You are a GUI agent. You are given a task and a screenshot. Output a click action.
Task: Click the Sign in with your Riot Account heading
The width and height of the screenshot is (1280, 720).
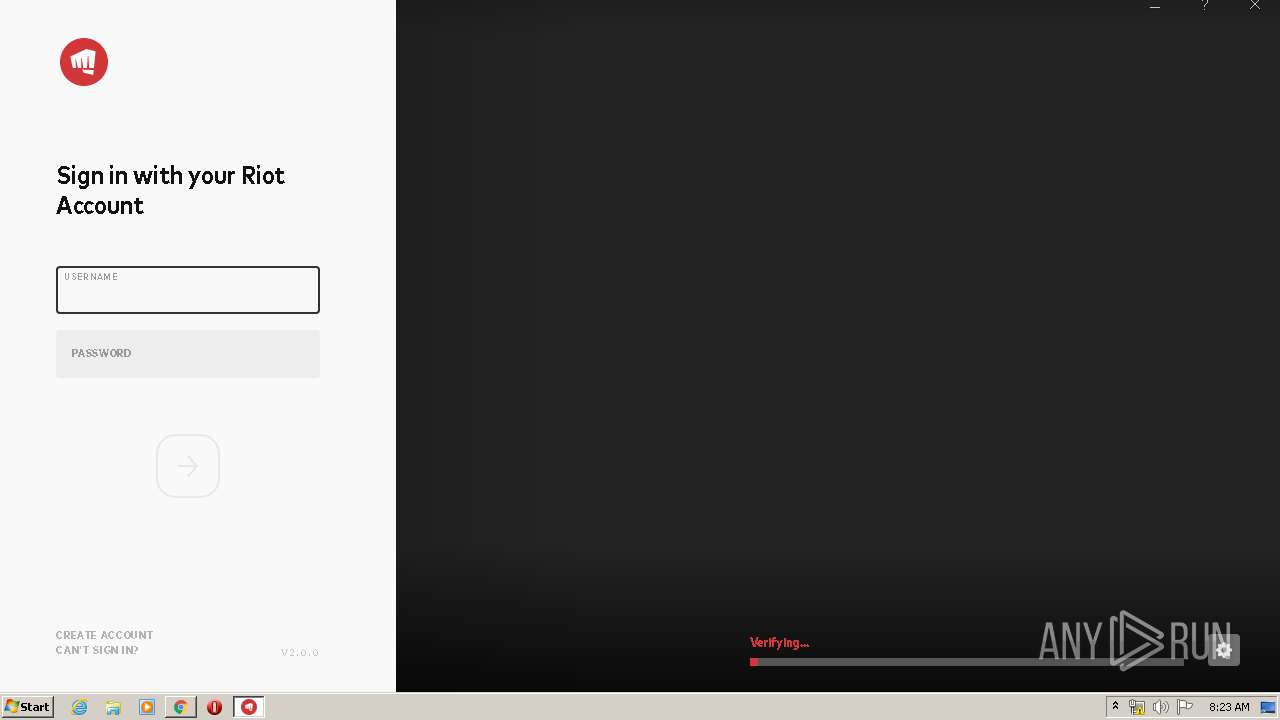tap(171, 190)
